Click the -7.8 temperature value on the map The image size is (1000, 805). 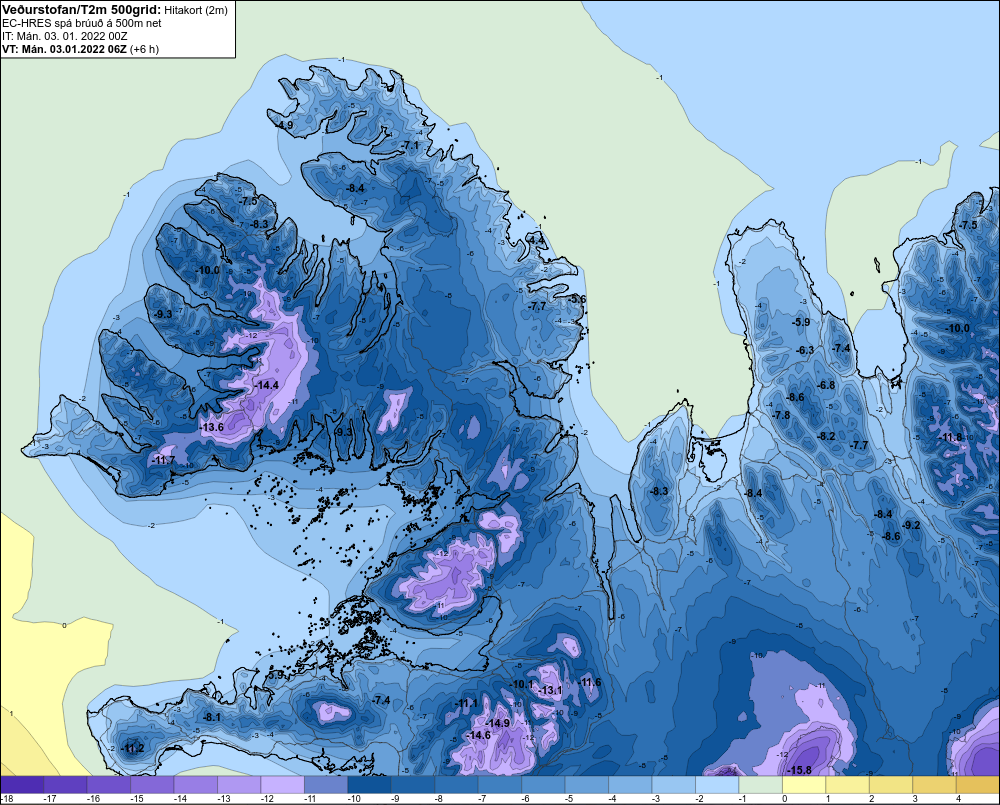[781, 415]
